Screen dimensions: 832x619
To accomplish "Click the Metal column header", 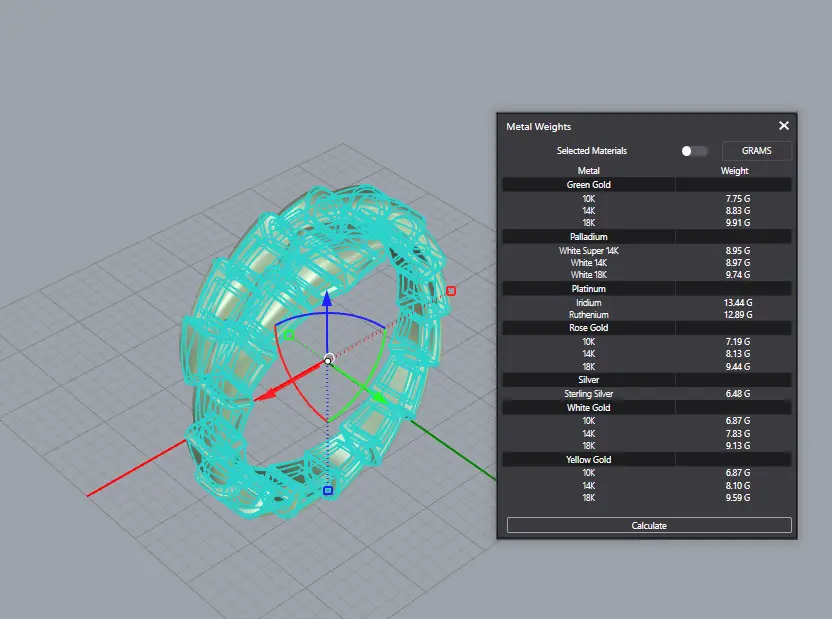I will coord(589,171).
